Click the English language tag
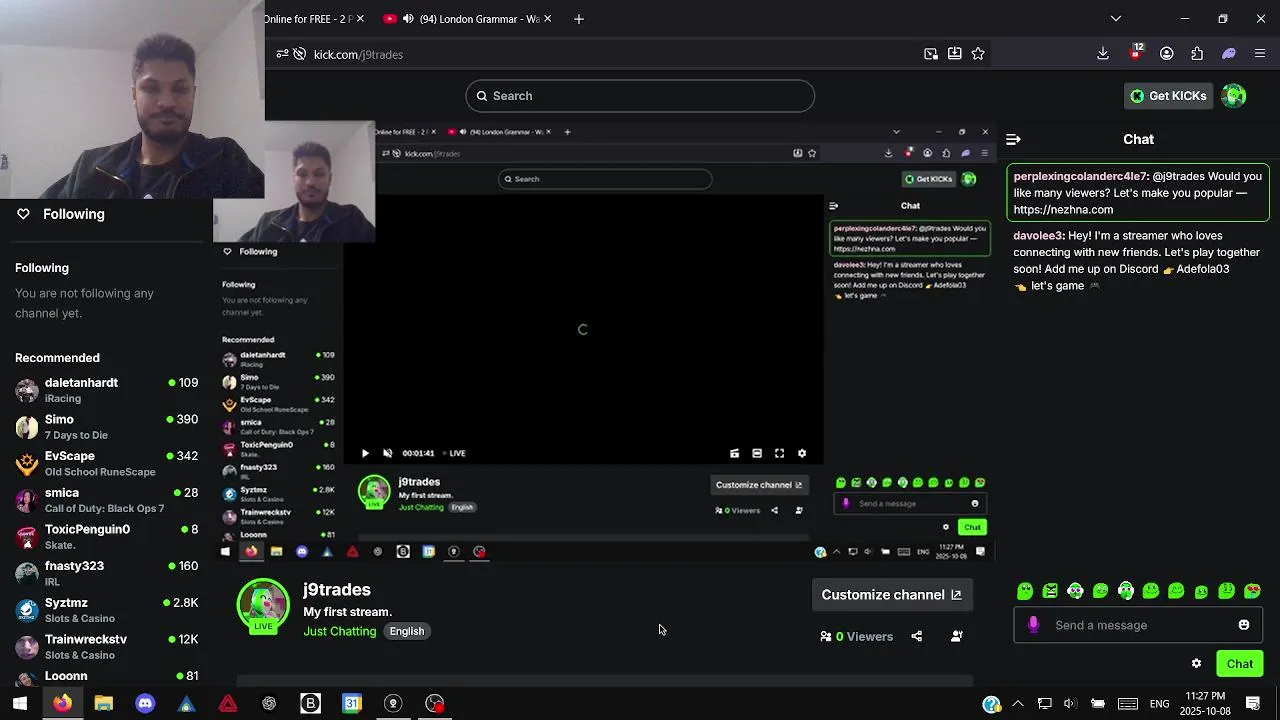This screenshot has height=720, width=1280. coord(407,631)
